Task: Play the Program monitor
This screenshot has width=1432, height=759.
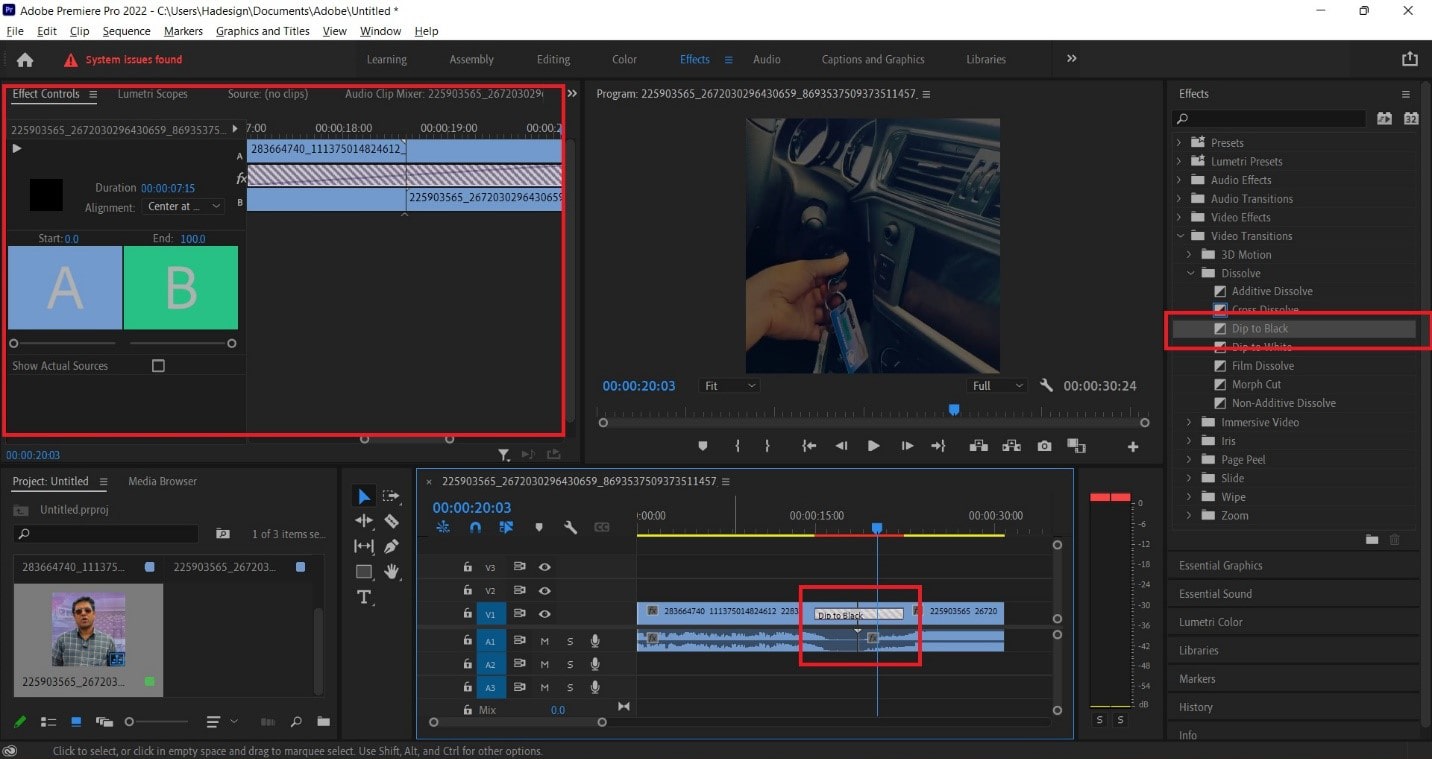Action: 874,446
